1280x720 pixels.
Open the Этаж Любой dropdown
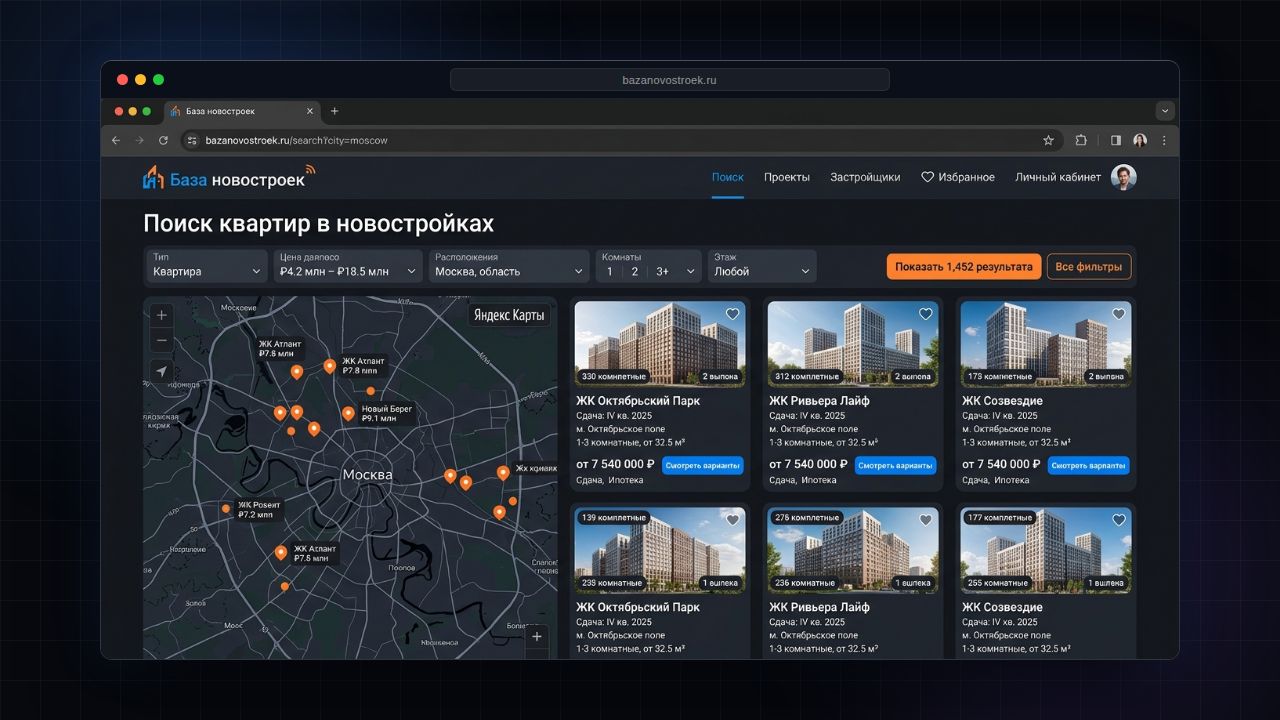762,265
